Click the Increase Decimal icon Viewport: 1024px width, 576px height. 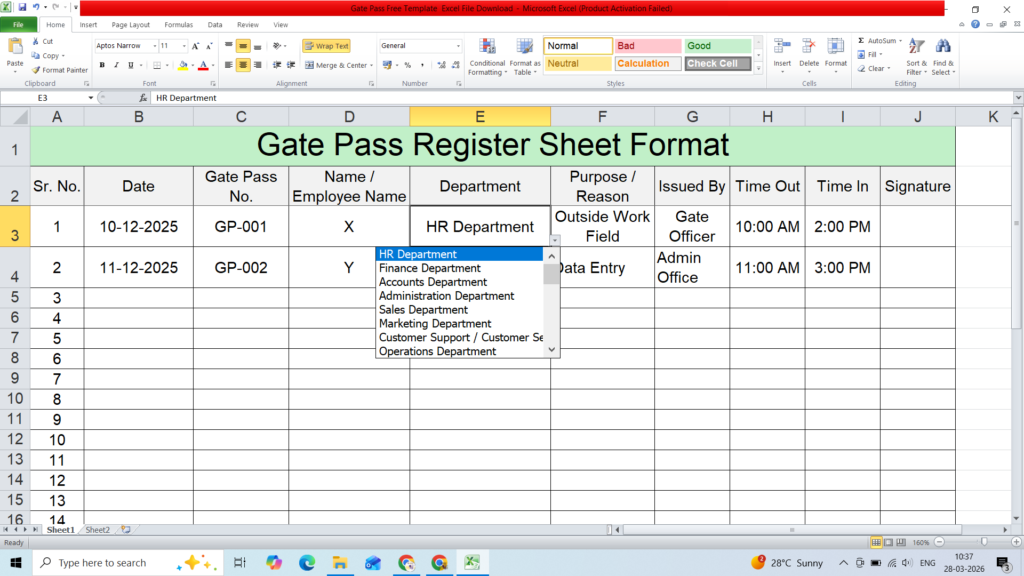coord(441,65)
